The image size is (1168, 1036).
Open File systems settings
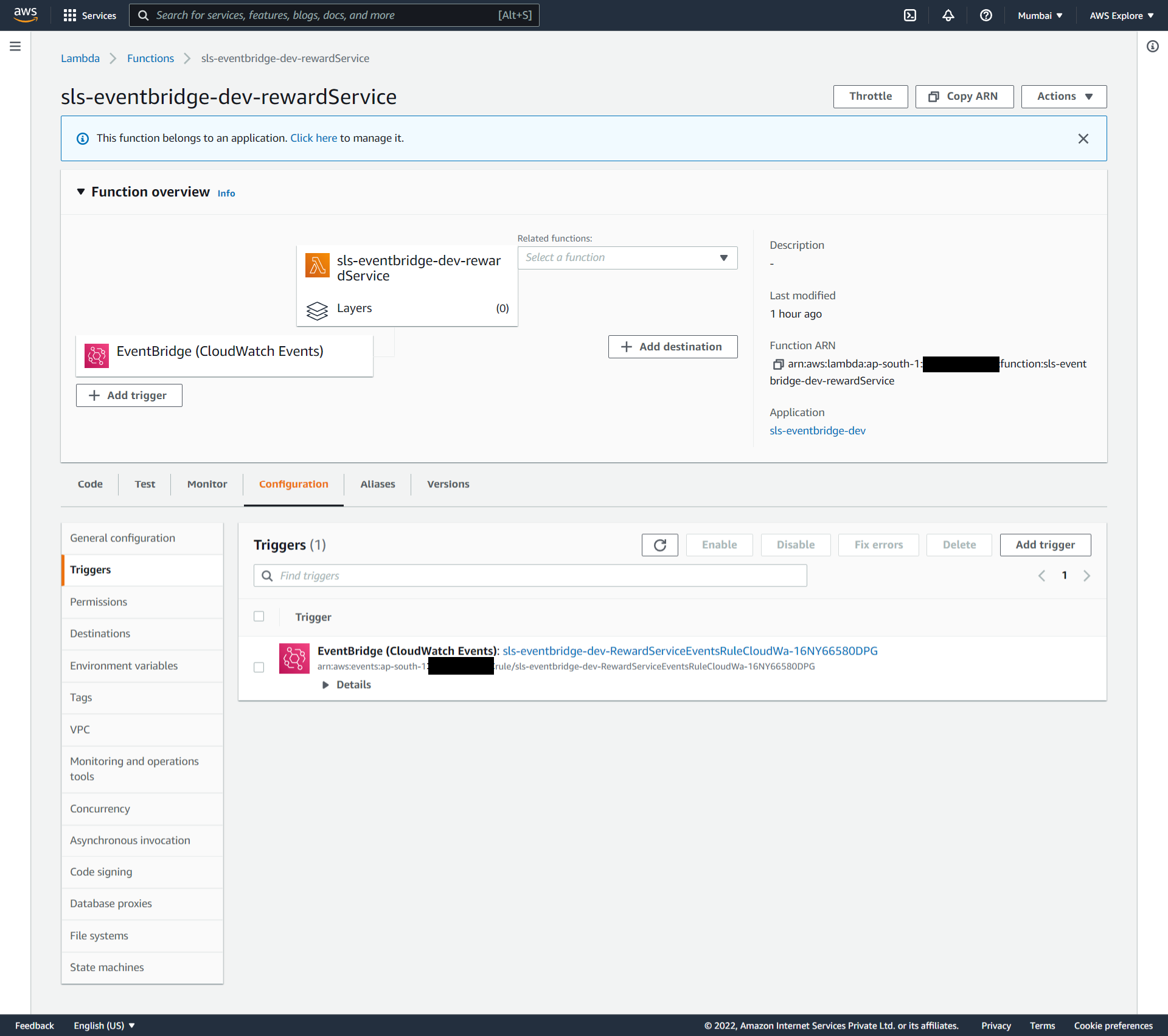click(x=142, y=936)
